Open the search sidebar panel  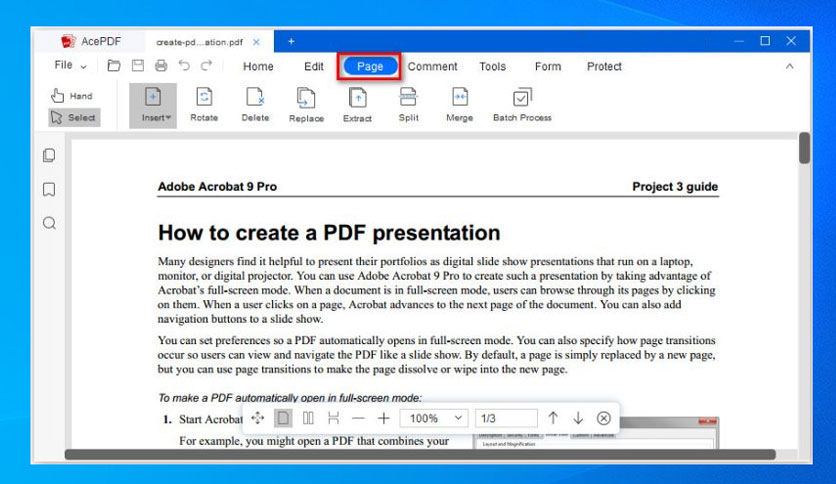49,223
